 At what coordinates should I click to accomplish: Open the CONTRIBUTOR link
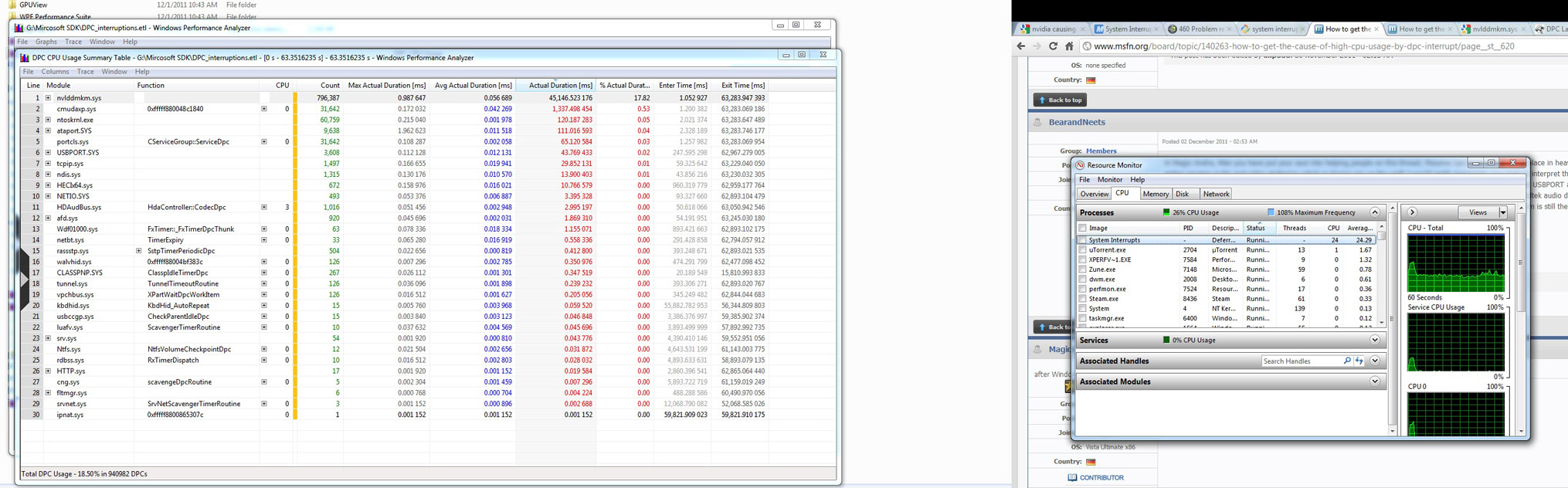coord(1101,478)
